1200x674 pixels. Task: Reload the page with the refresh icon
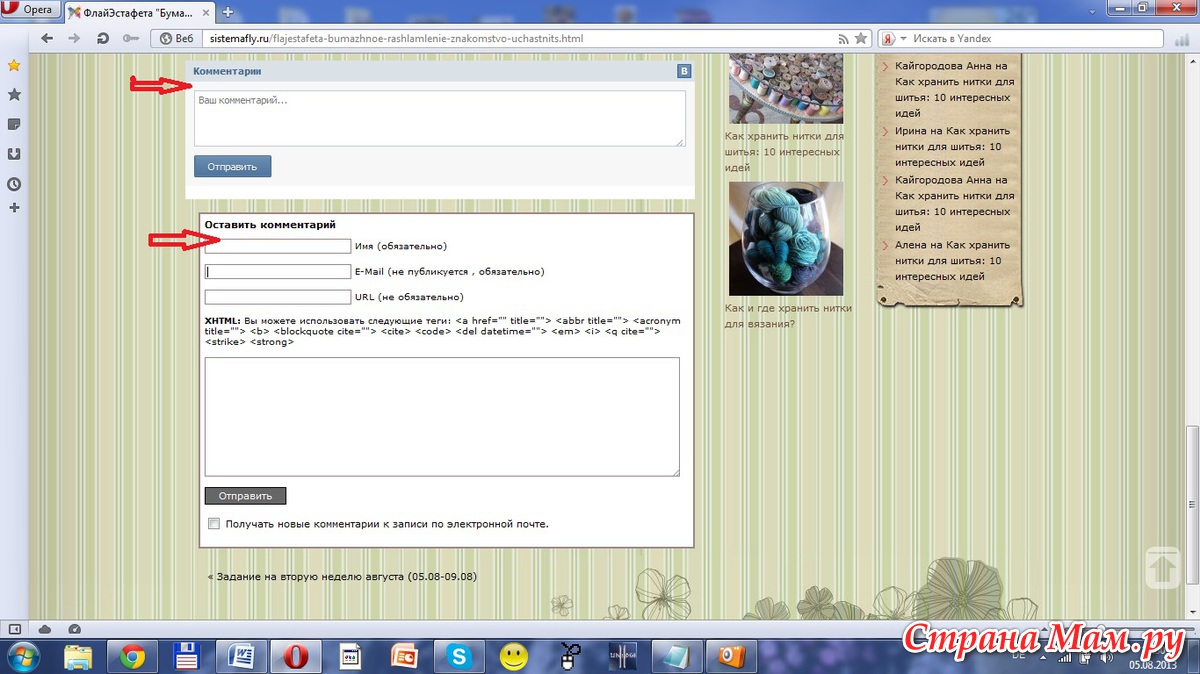(x=102, y=39)
